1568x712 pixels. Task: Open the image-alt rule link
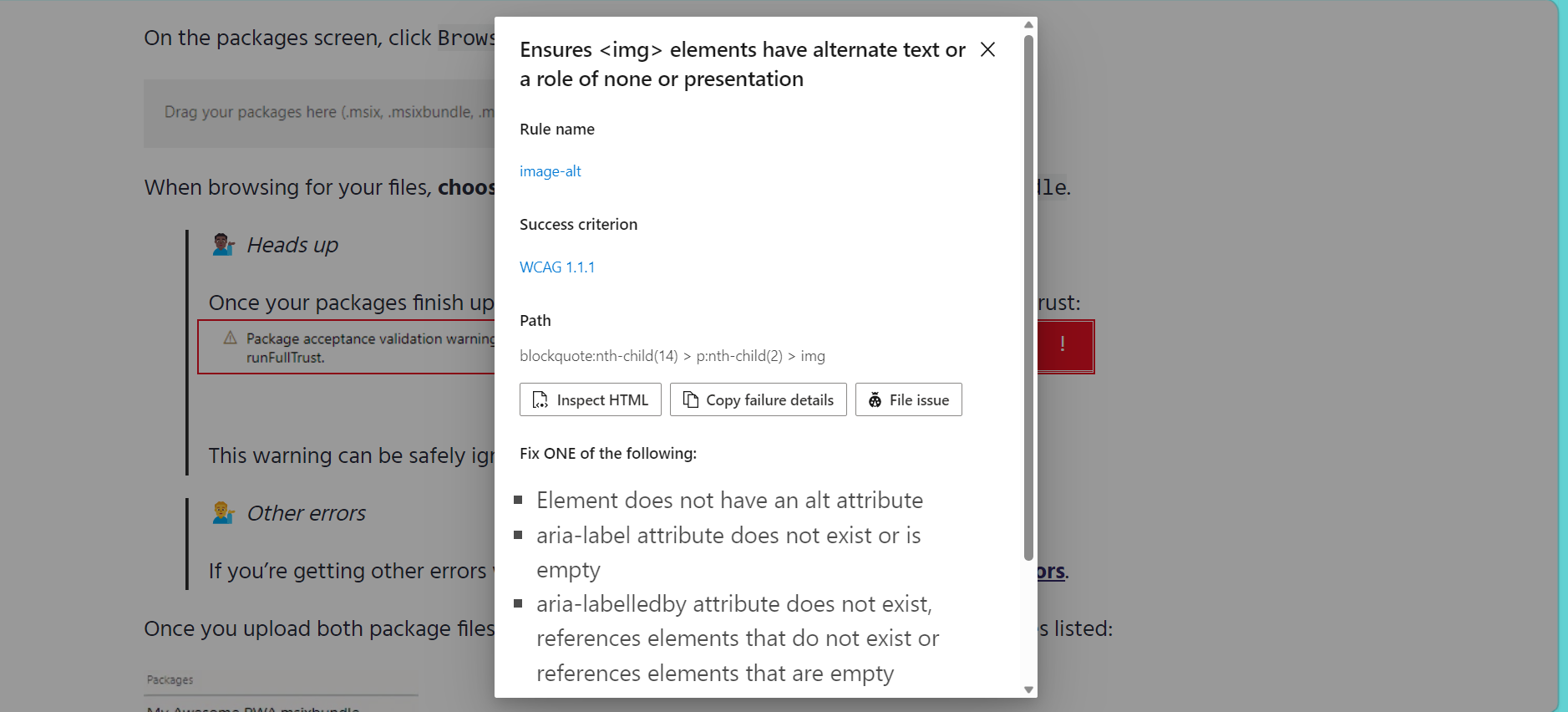pos(550,170)
